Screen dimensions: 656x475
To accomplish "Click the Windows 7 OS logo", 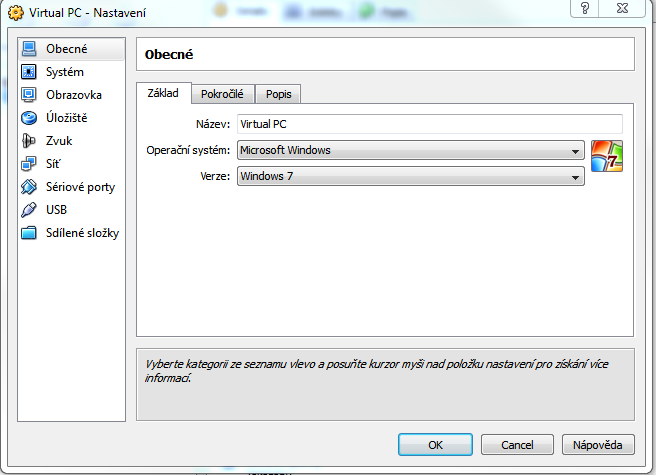I will coord(607,156).
